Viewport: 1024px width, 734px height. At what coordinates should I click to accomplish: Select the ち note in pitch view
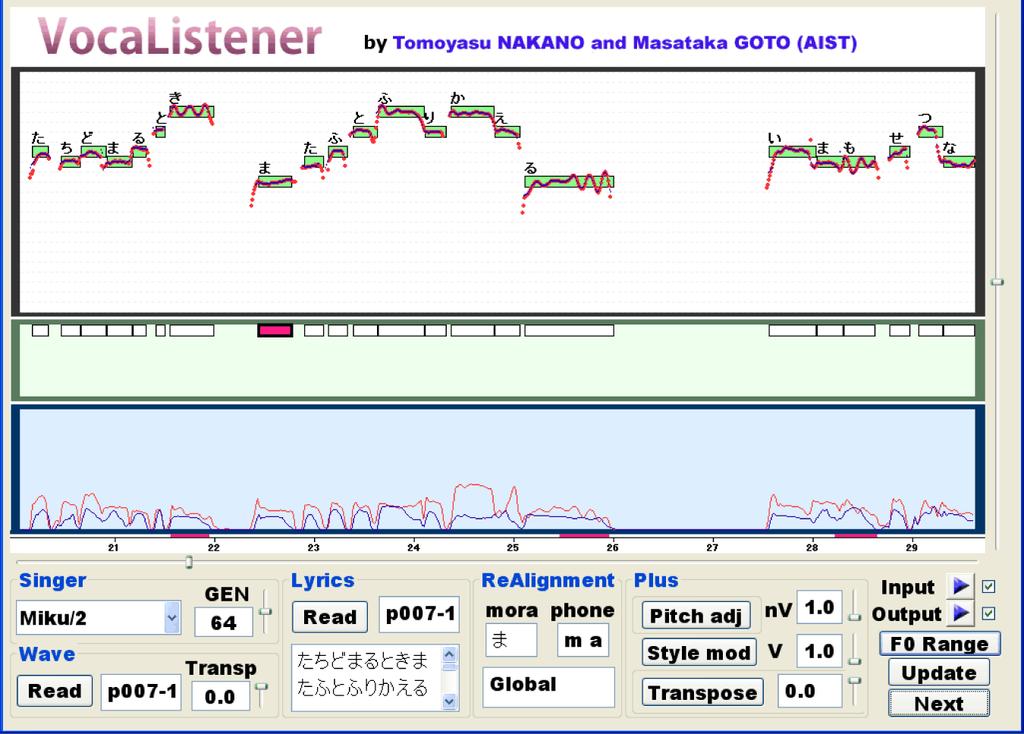tap(71, 163)
